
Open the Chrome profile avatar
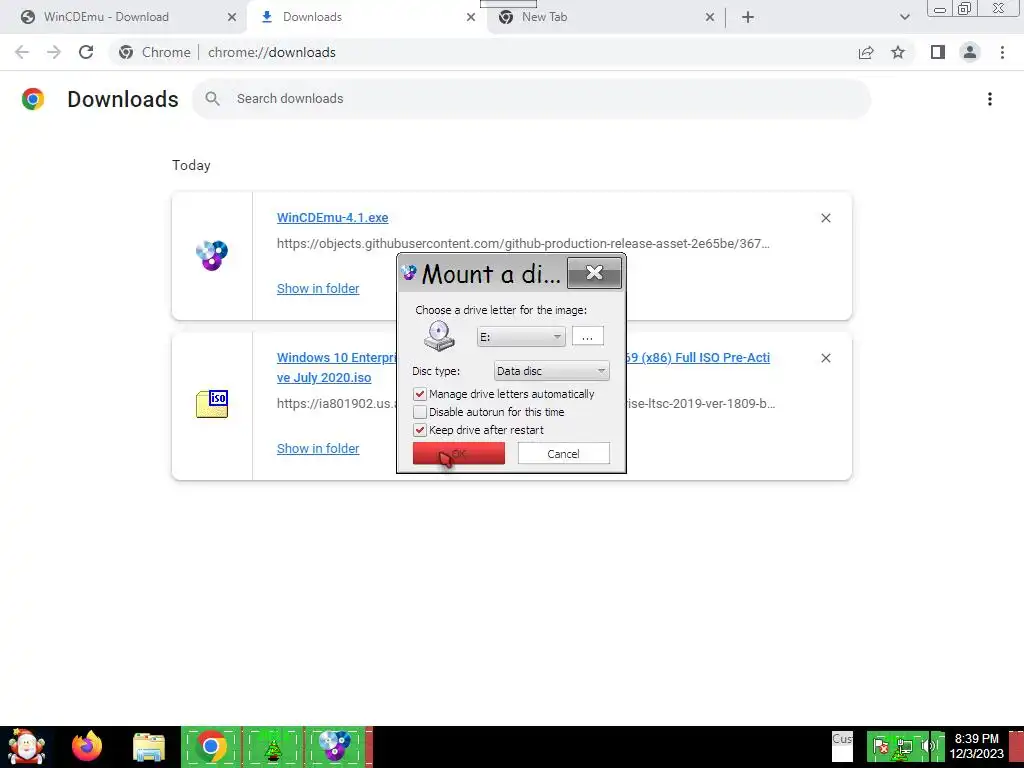click(x=970, y=52)
